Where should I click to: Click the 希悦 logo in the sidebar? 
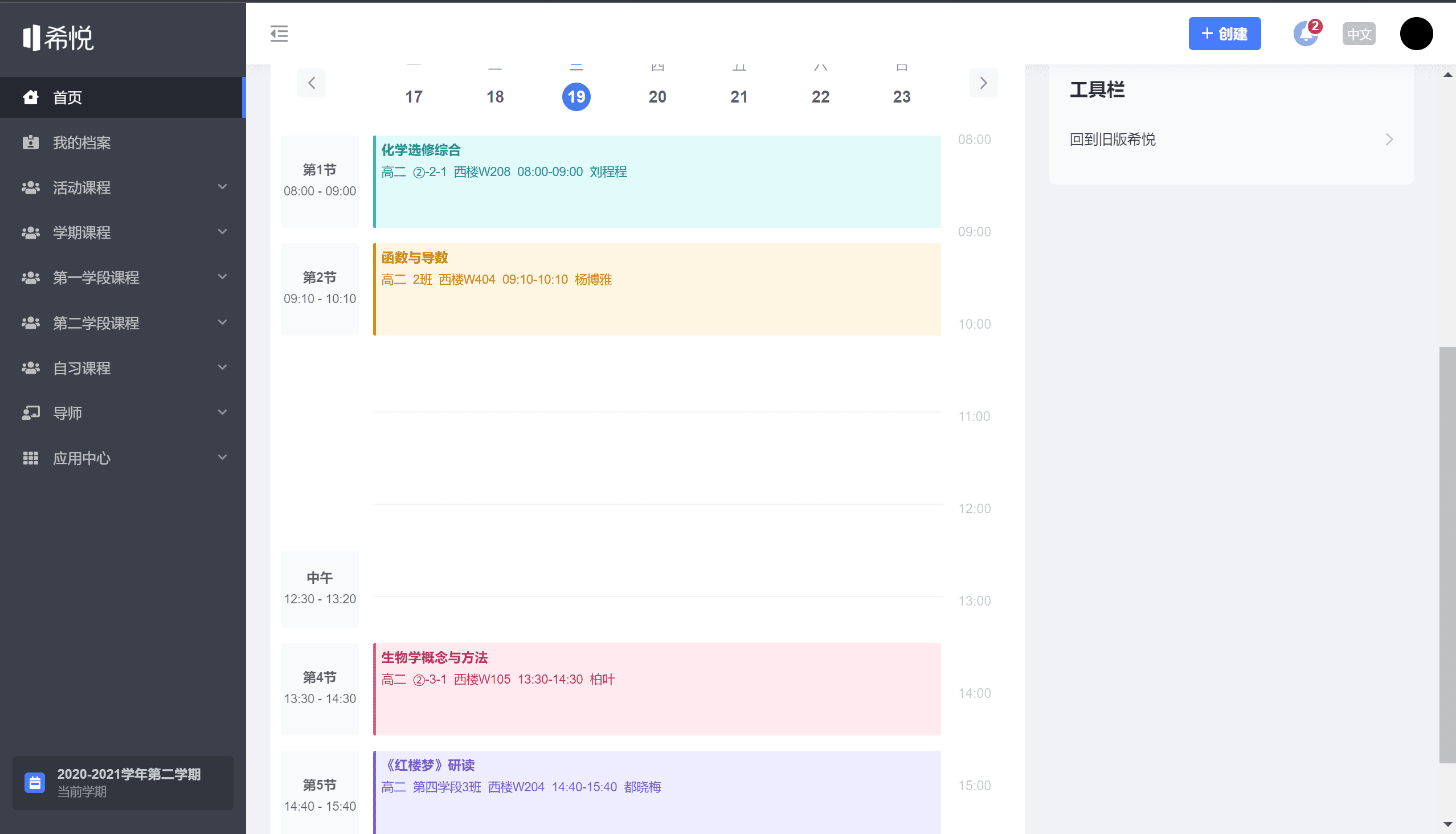pyautogui.click(x=58, y=38)
